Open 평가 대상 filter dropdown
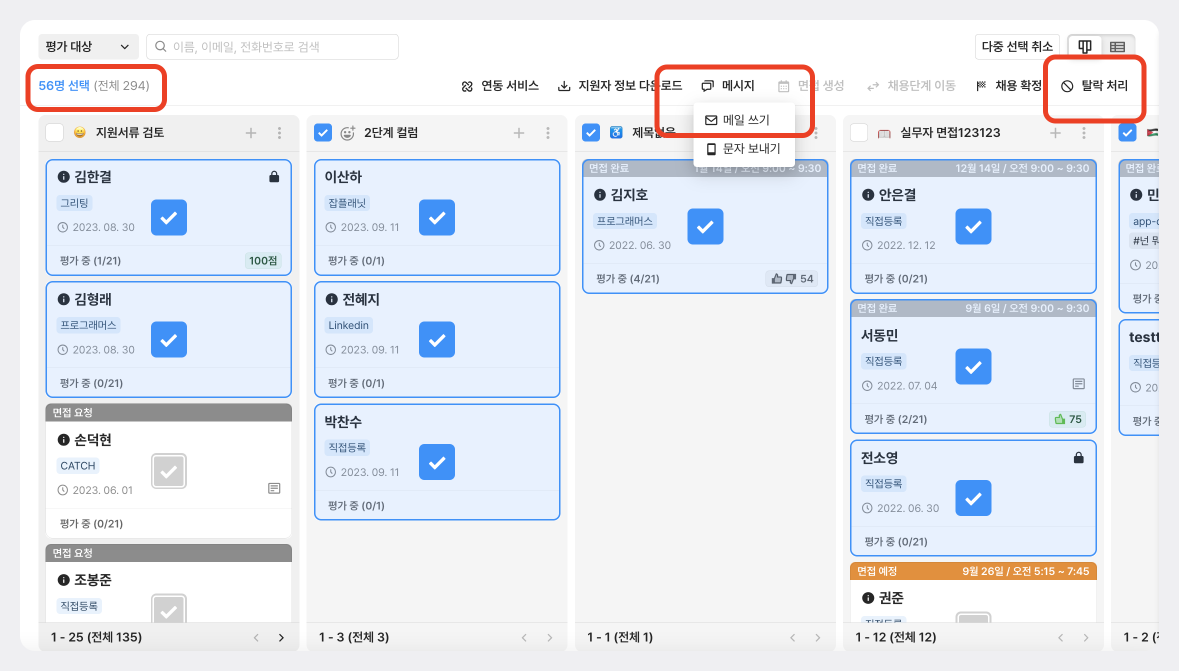The image size is (1179, 671). pyautogui.click(x=88, y=47)
